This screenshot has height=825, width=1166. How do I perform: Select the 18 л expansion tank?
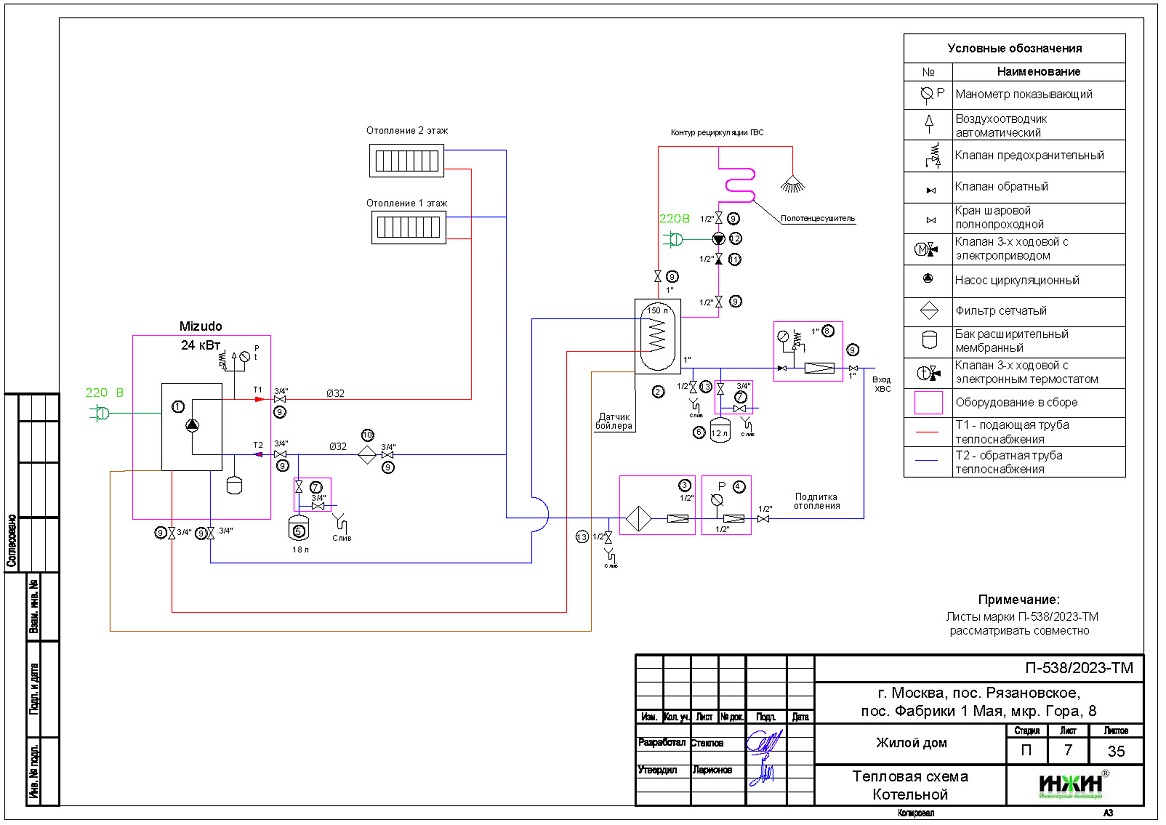pyautogui.click(x=298, y=521)
